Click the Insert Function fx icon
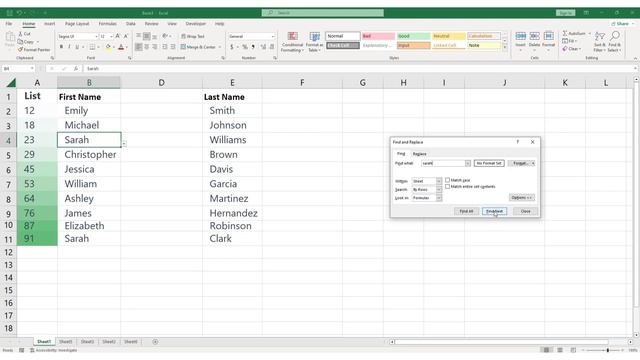Screen dimensions: 640x360 (x=76, y=69)
